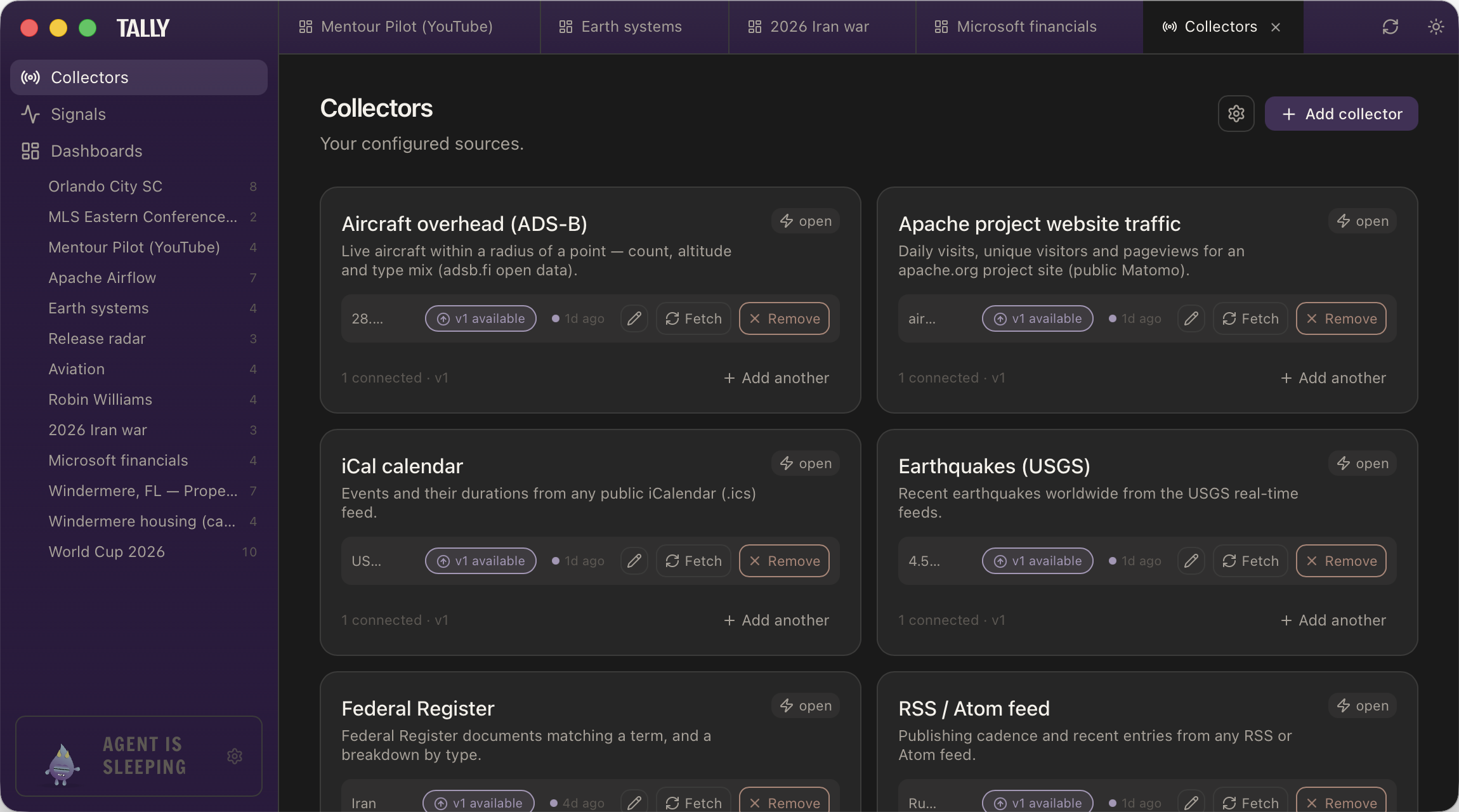Fetch the iCal calendar collector
The image size is (1459, 812).
click(693, 561)
